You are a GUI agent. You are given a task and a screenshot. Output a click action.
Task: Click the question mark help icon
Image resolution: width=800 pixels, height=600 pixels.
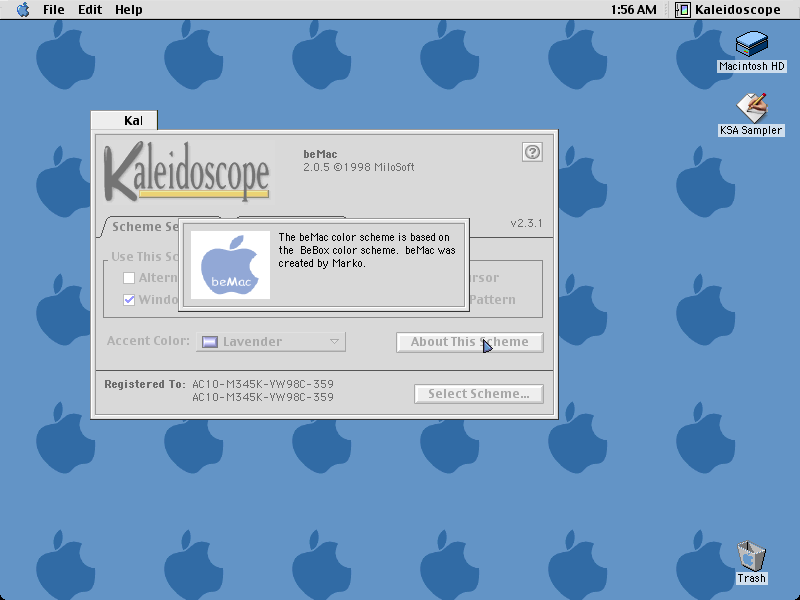(532, 152)
